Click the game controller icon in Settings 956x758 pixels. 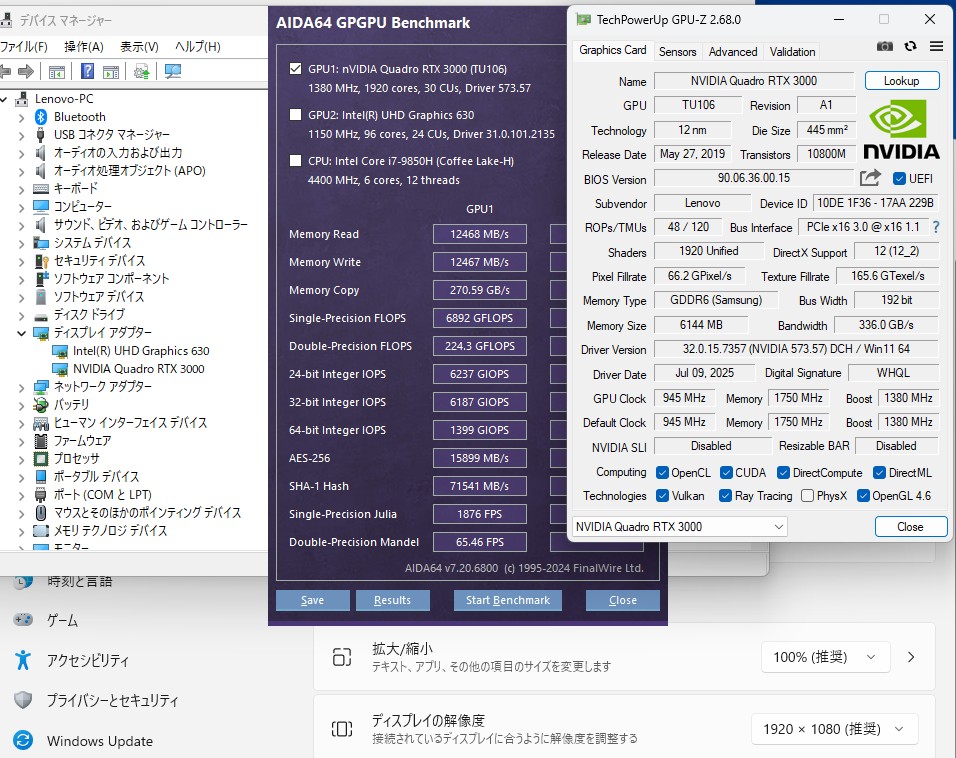coord(23,620)
